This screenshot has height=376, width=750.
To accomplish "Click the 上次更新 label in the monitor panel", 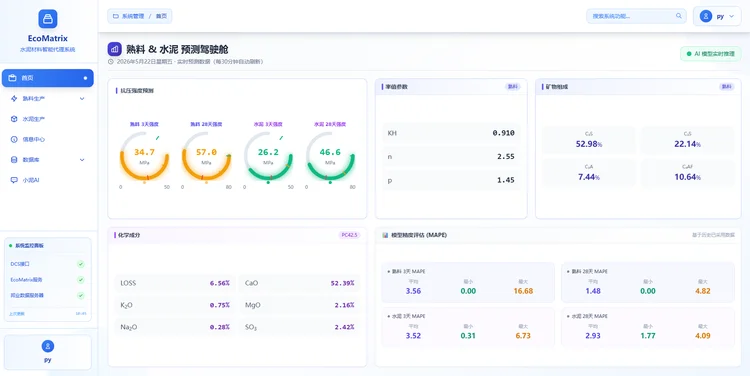I will click(17, 314).
